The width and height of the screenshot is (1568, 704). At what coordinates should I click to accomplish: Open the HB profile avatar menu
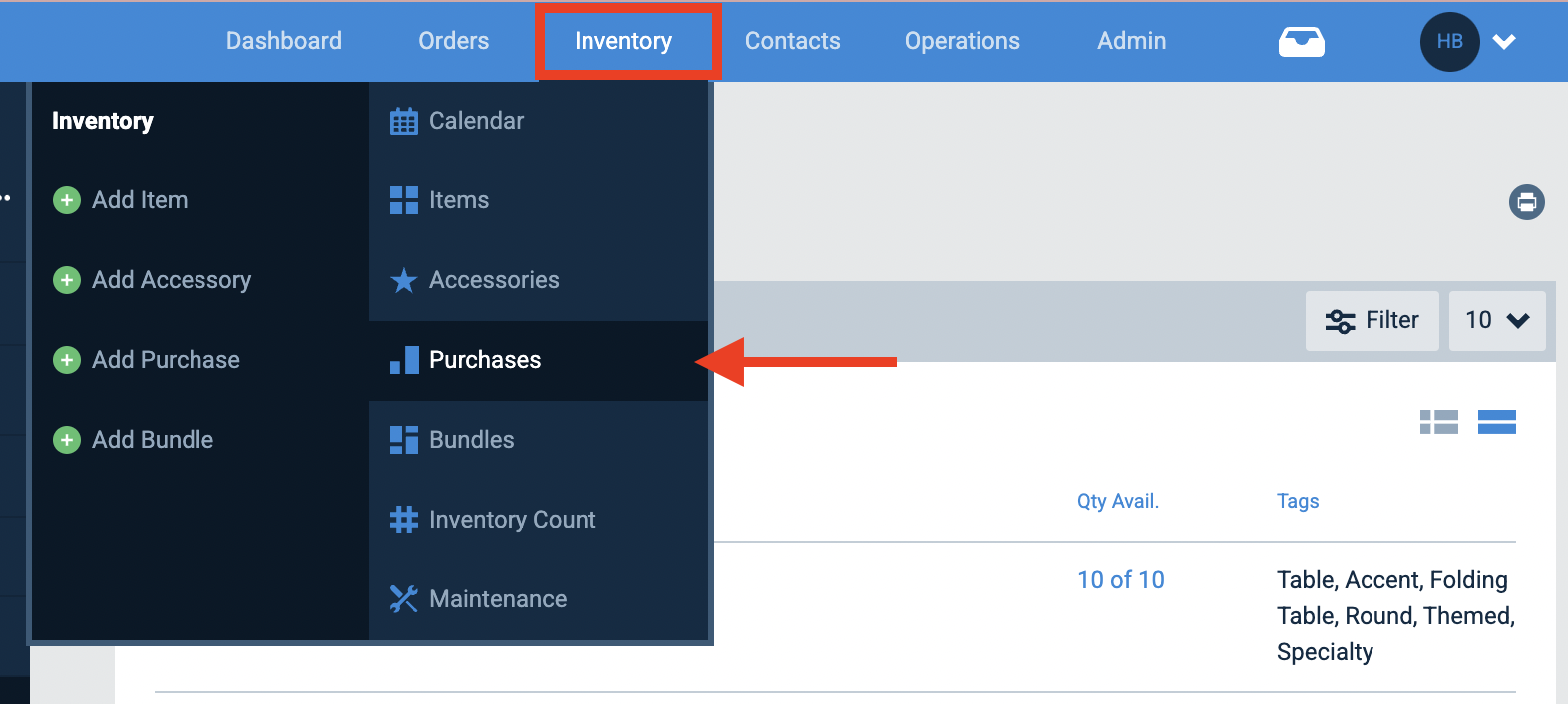point(1449,42)
